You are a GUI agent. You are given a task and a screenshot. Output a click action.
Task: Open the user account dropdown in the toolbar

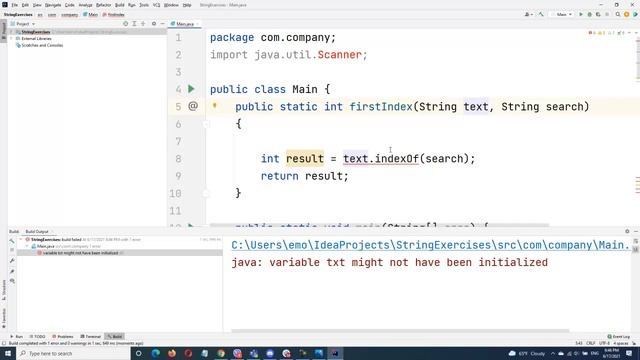pos(528,14)
